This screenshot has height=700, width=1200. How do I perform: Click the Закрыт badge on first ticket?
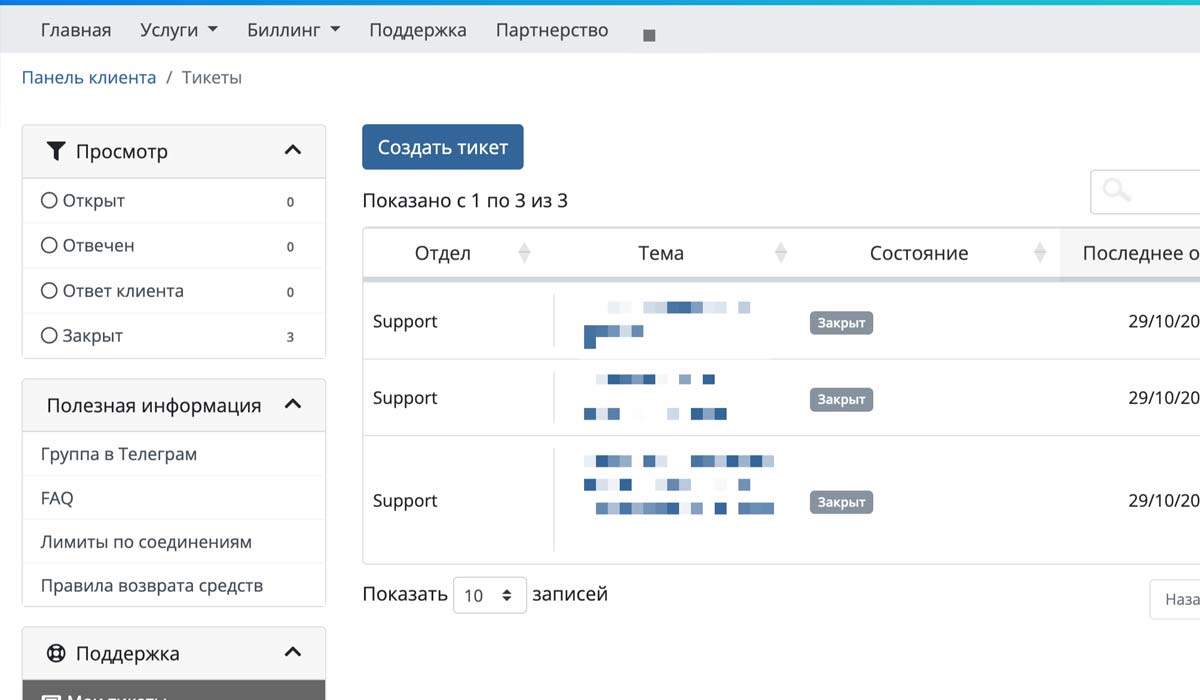point(841,323)
